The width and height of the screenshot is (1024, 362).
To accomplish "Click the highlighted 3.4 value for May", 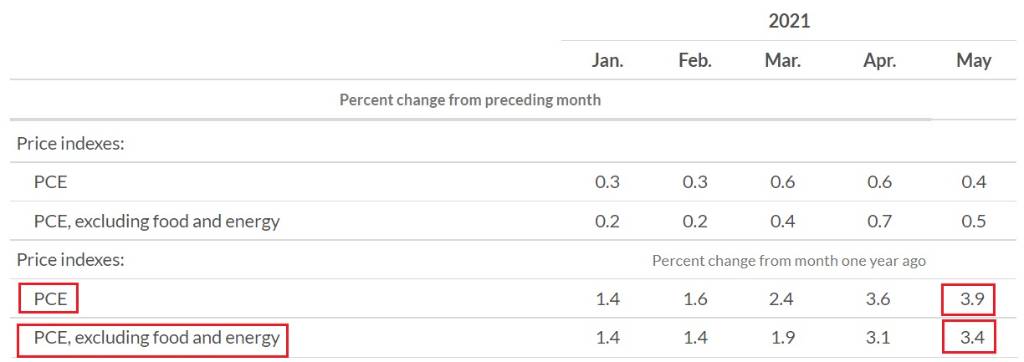I will 968,338.
